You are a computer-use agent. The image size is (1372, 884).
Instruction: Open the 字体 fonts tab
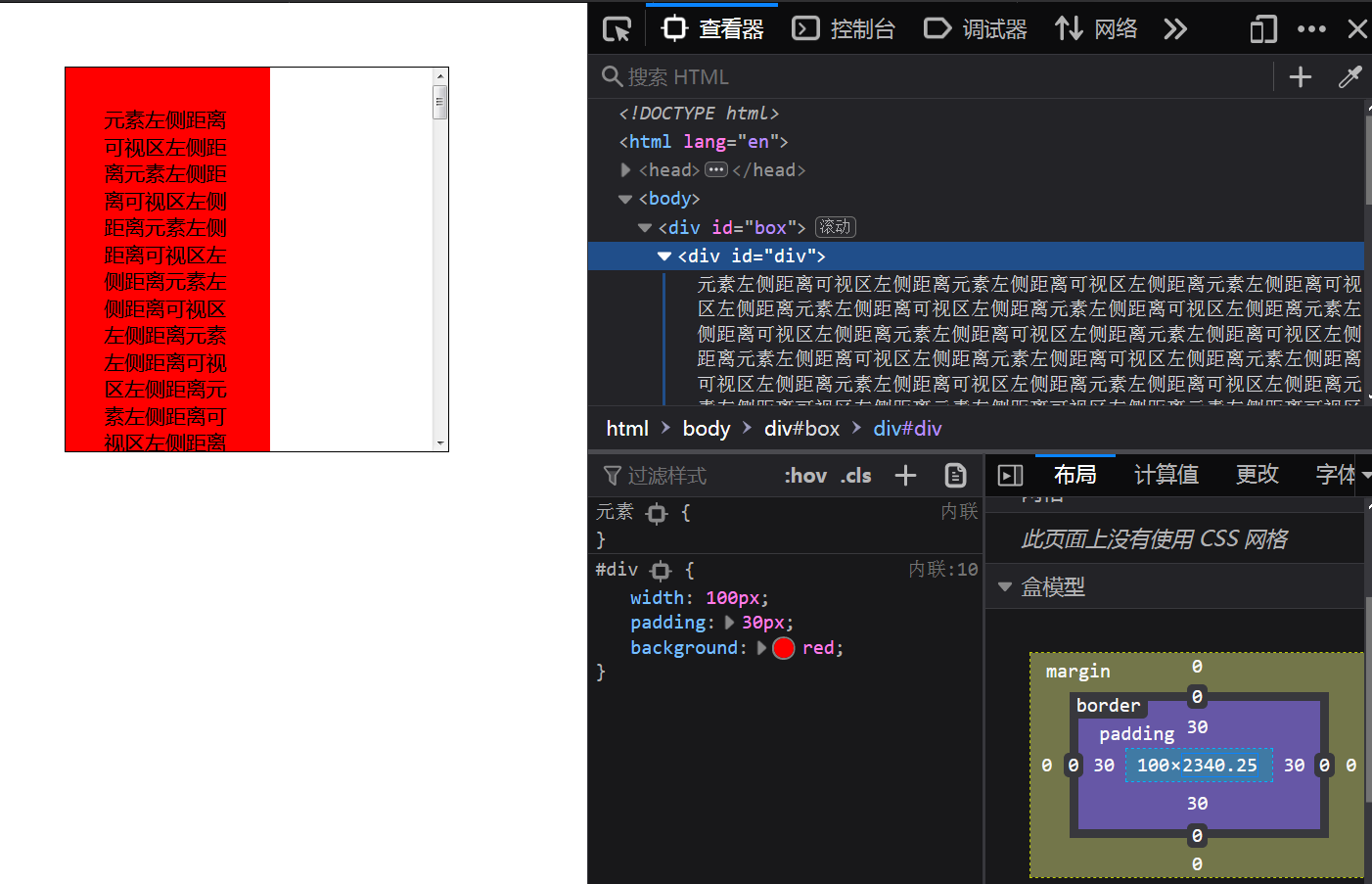[1335, 475]
